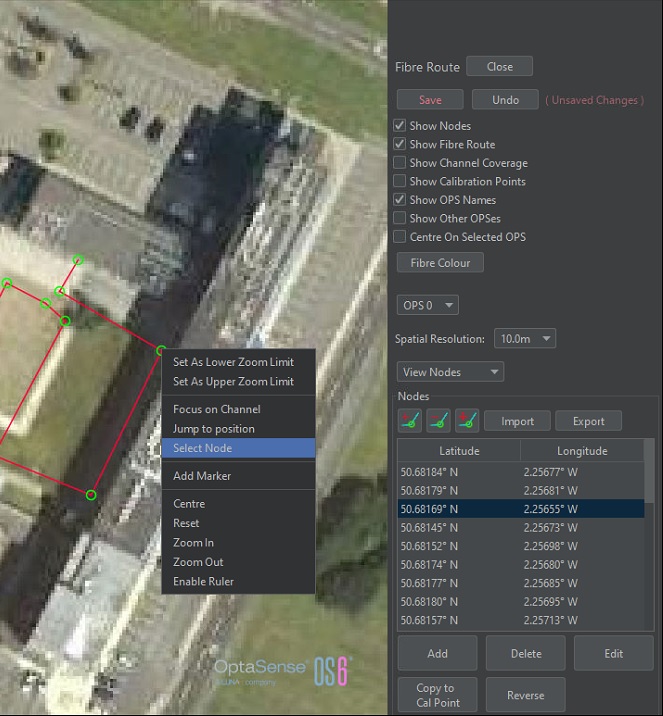Uncheck Show Fibre Route
Screen dimensions: 663x716
click(x=400, y=144)
